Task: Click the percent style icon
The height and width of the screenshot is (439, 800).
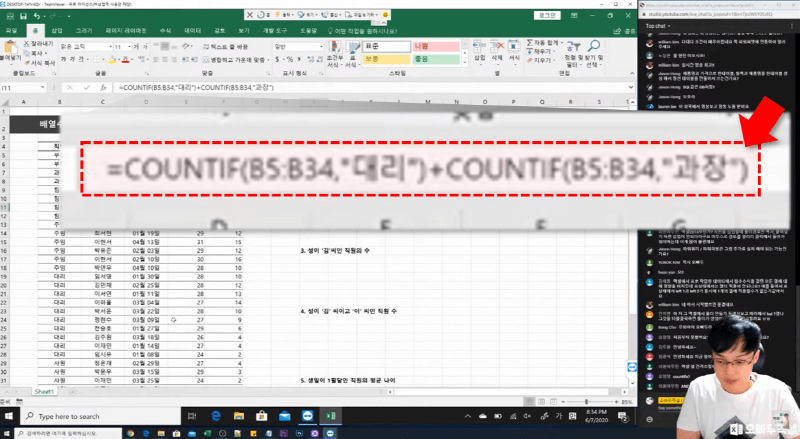Action: [290, 61]
